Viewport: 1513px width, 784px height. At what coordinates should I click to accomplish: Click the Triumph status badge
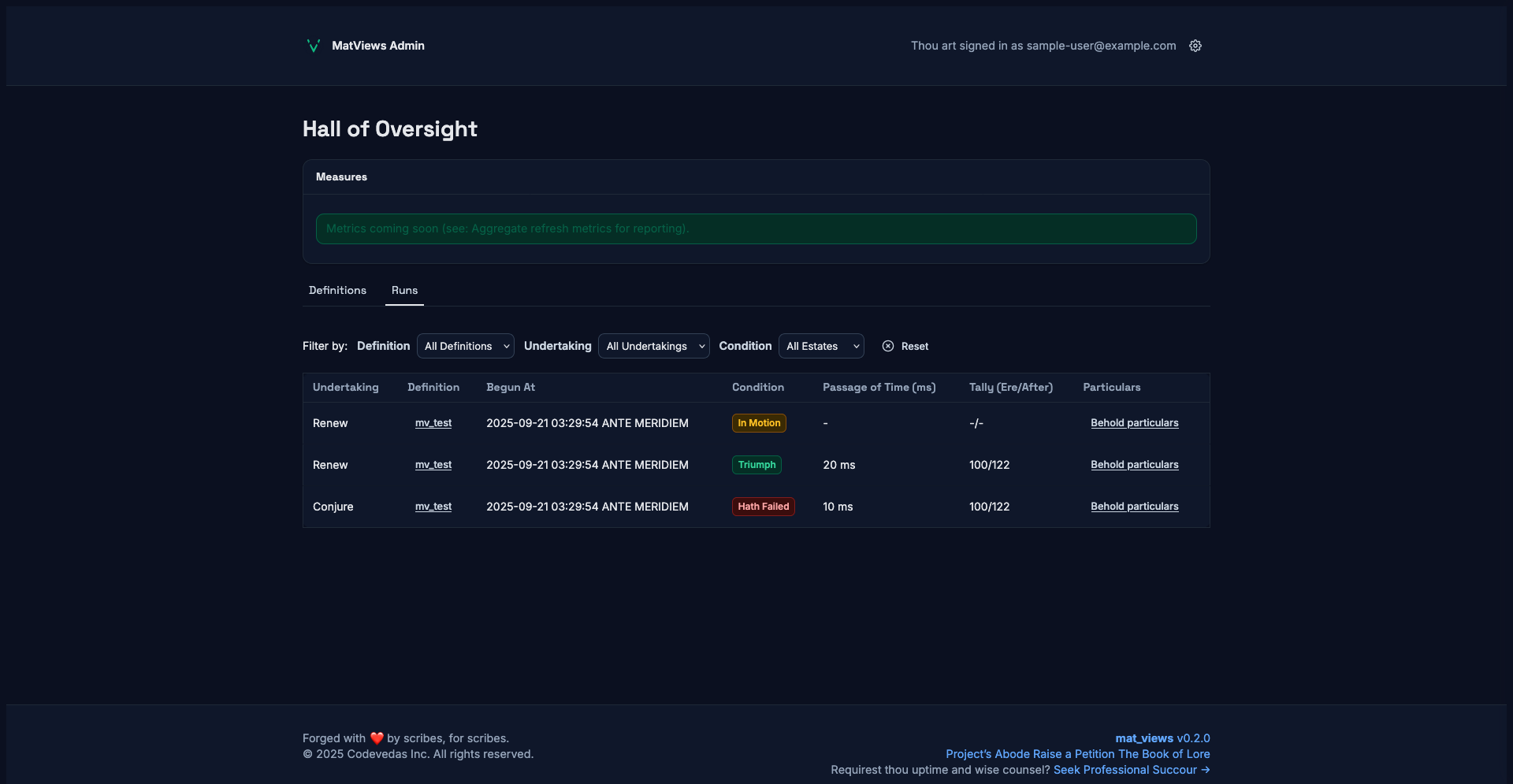tap(756, 465)
